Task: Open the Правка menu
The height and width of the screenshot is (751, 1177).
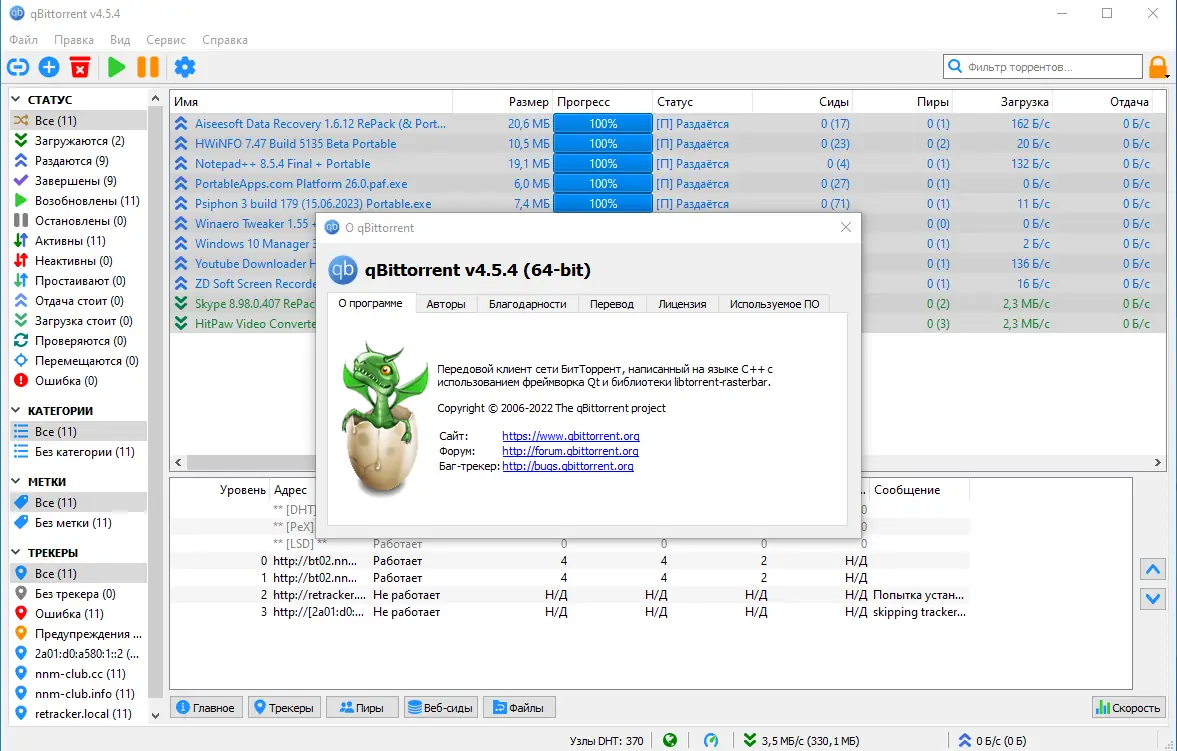Action: (x=74, y=40)
